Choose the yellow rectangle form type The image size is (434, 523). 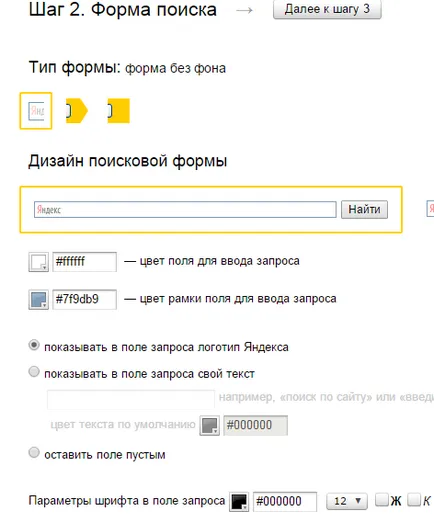[x=118, y=111]
